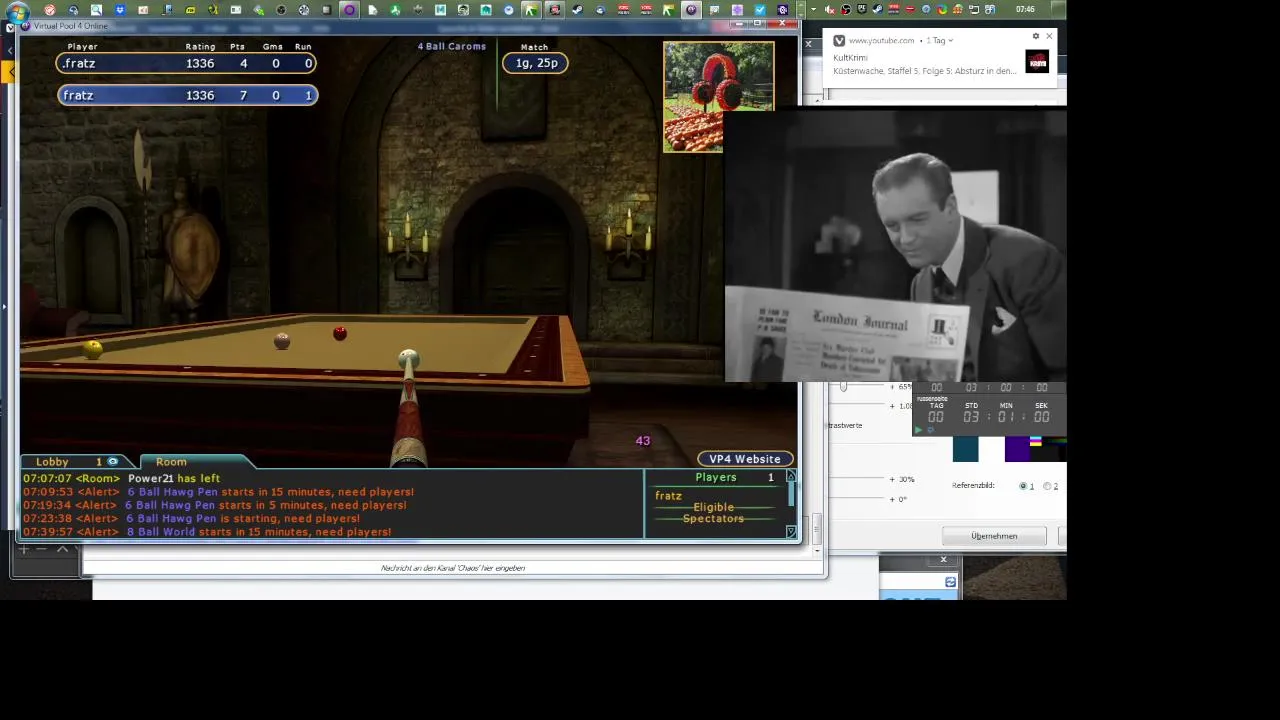The height and width of the screenshot is (720, 1280).
Task: Focus the 'Nachricht an den Kanal' input field
Action: [x=453, y=568]
